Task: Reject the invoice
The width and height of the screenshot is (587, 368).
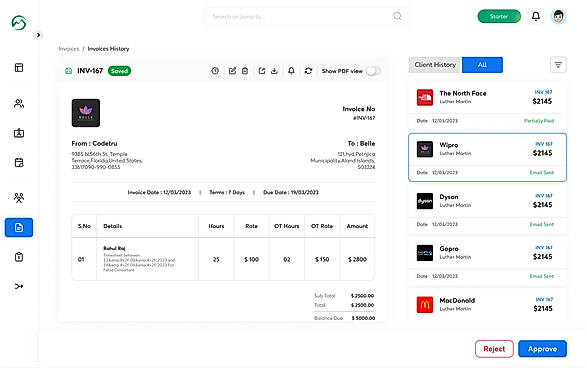Action: (x=494, y=349)
